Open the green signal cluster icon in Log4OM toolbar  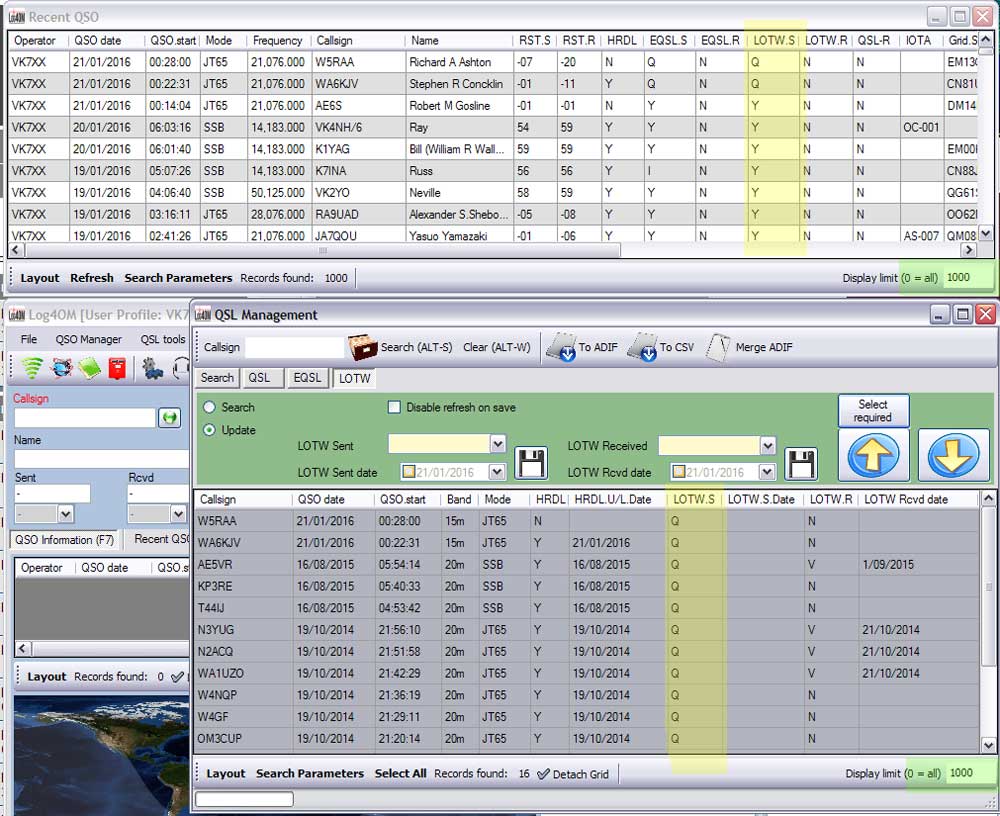pos(32,368)
